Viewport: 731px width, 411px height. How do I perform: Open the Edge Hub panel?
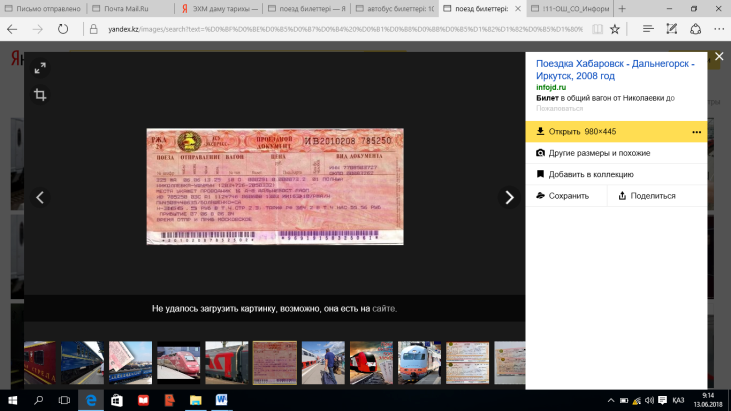pyautogui.click(x=648, y=29)
